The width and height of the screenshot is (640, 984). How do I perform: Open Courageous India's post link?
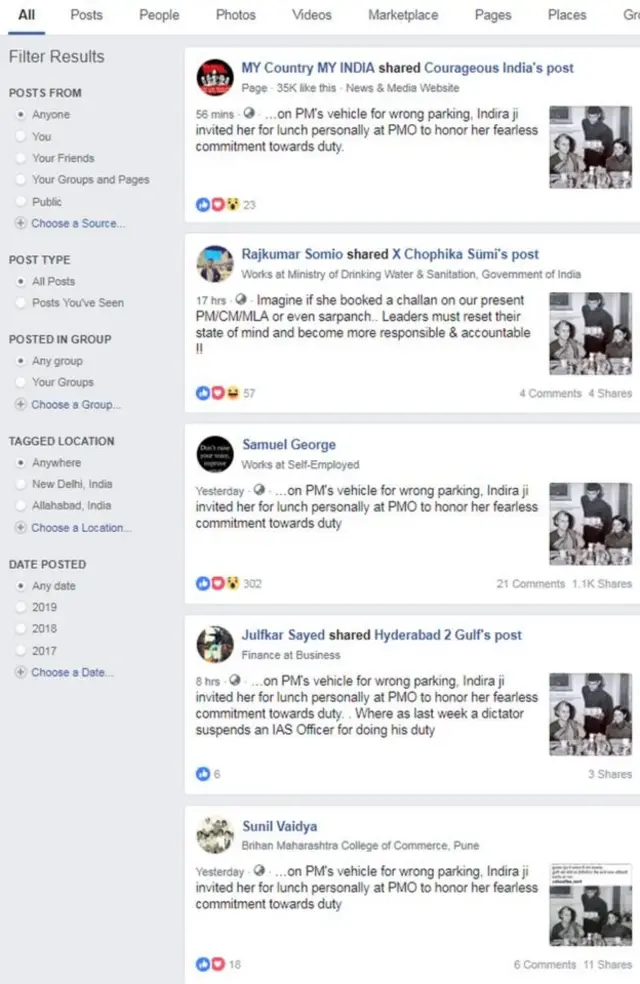click(499, 68)
